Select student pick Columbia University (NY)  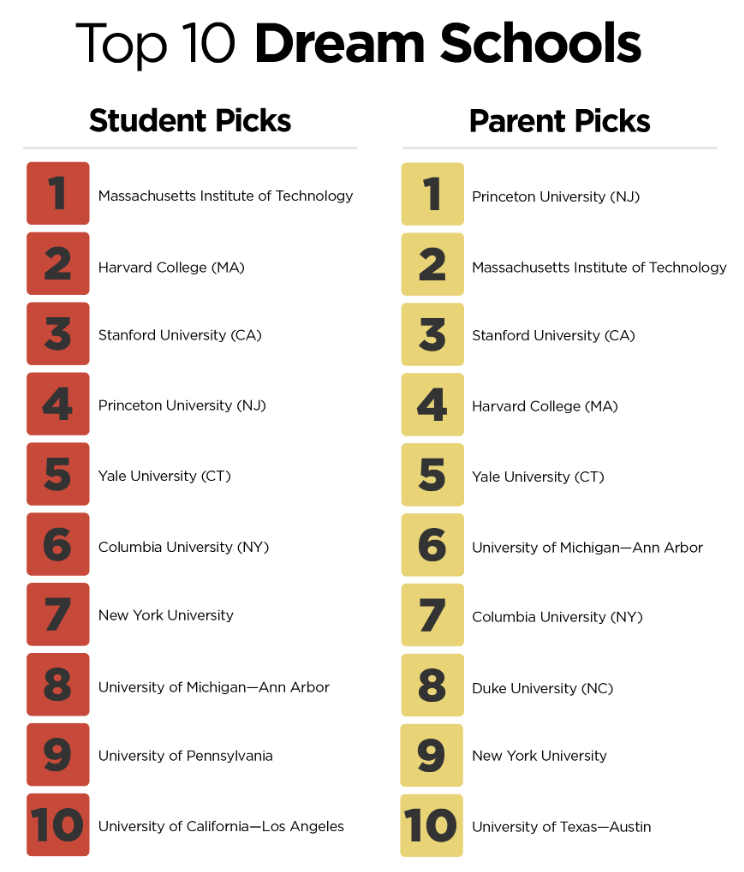[183, 547]
